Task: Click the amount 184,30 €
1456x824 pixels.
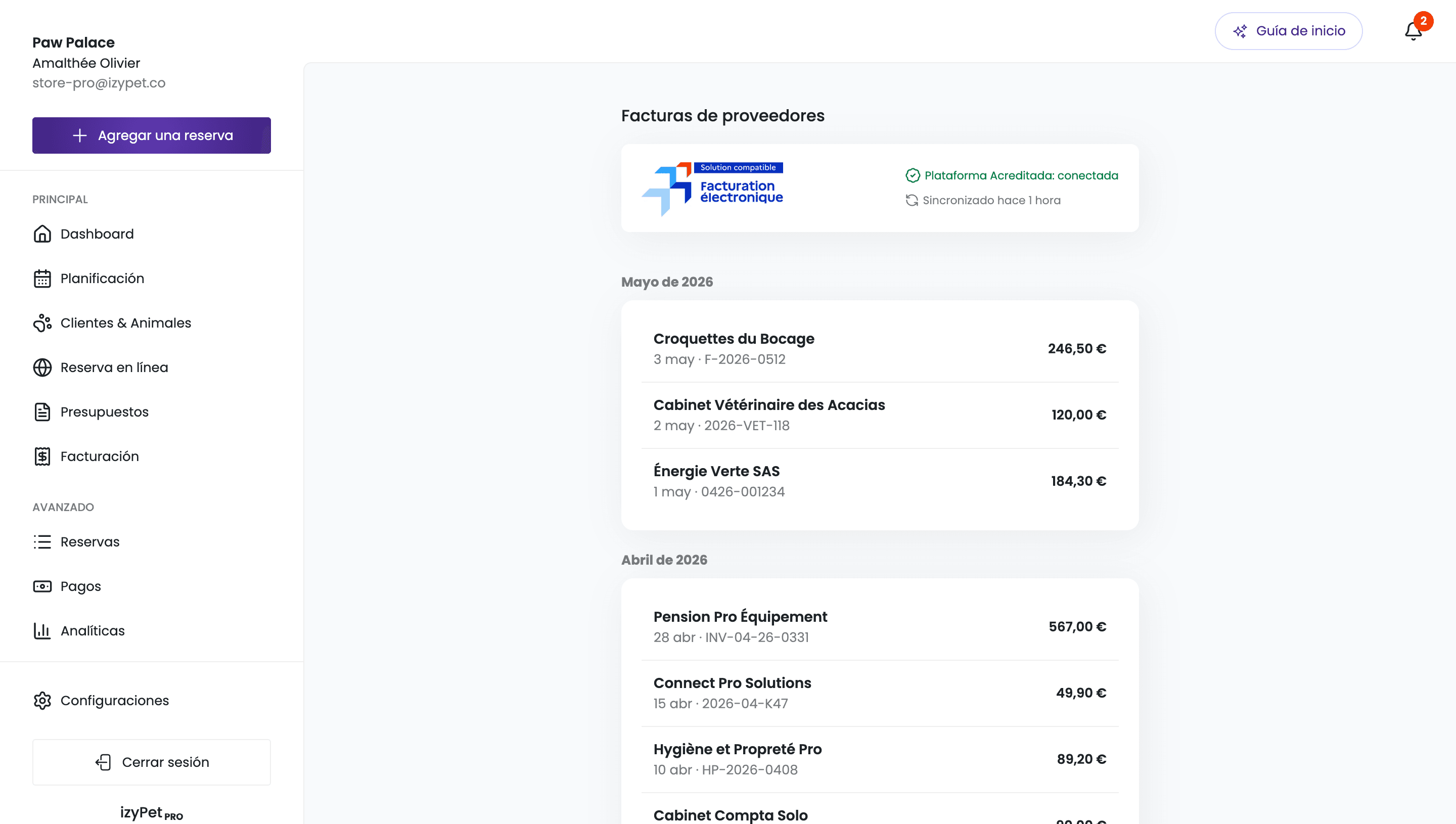Action: [1078, 481]
